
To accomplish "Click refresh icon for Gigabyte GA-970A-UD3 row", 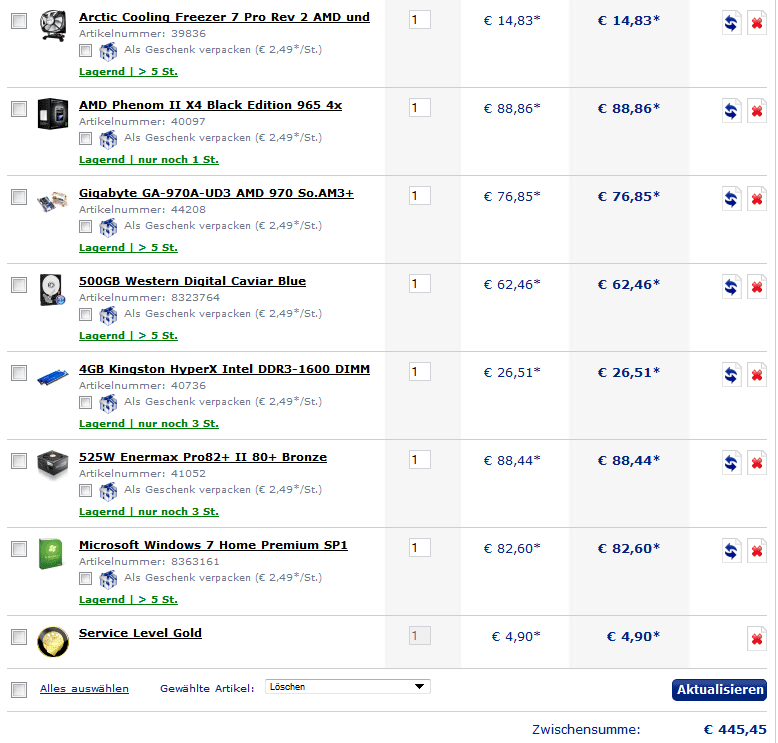I will point(732,198).
